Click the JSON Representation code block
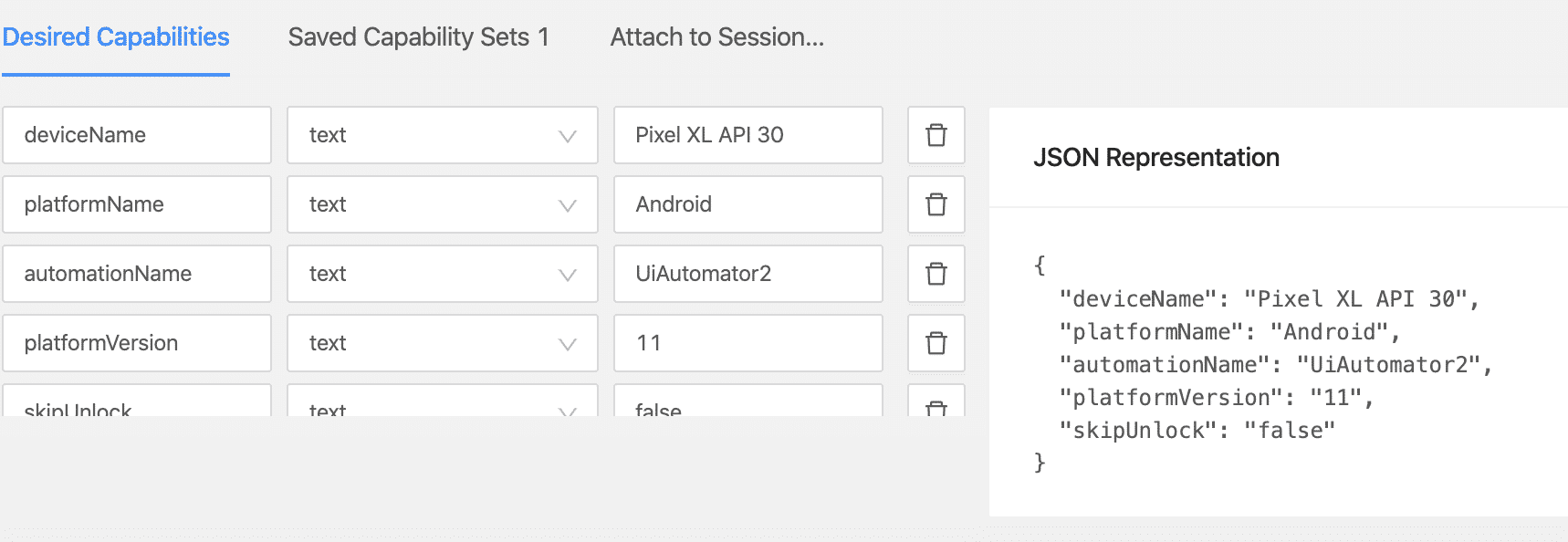This screenshot has height=542, width=1568. [x=1264, y=364]
